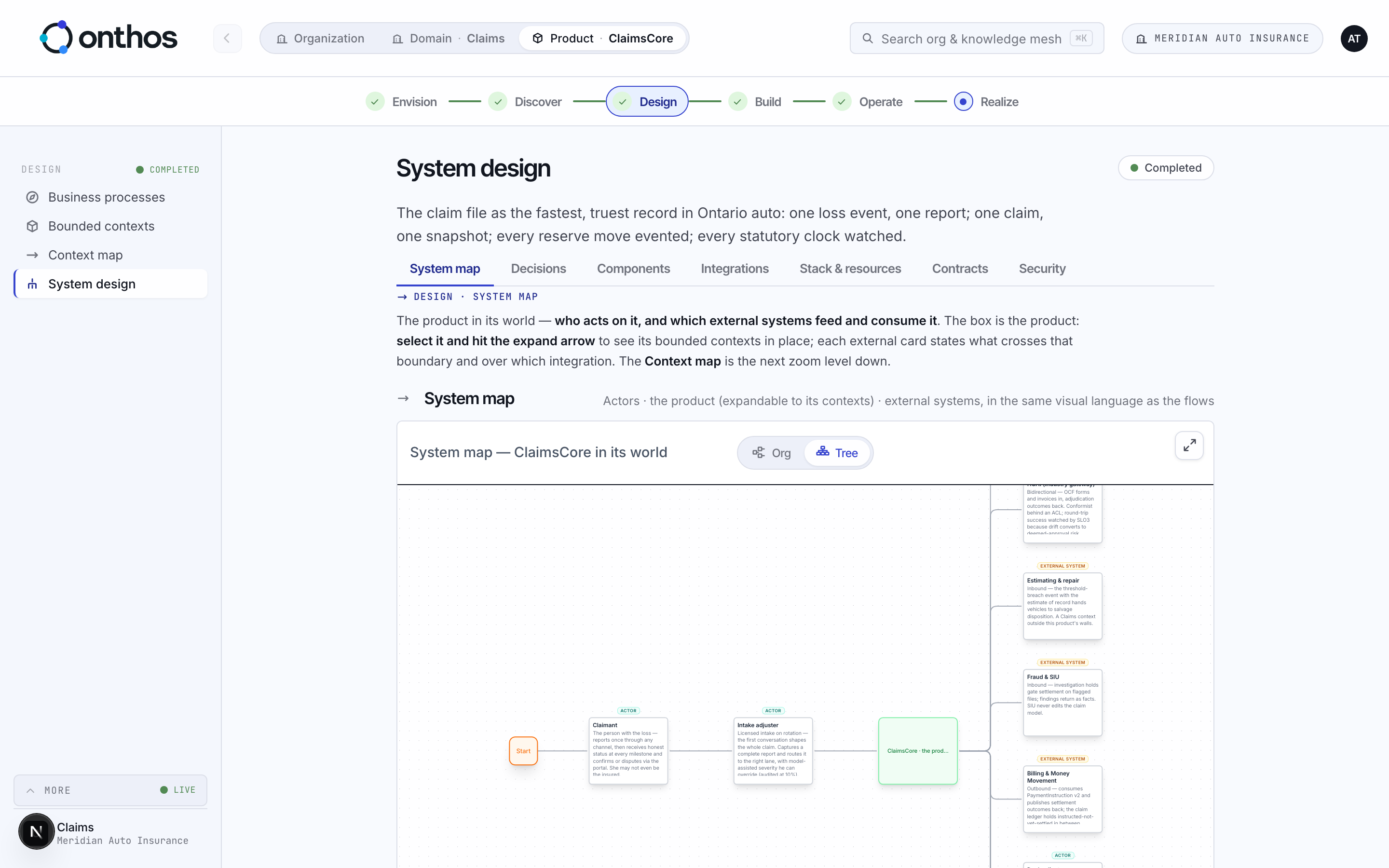This screenshot has height=868, width=1389.
Task: Open the AT user avatar menu
Action: [x=1353, y=39]
